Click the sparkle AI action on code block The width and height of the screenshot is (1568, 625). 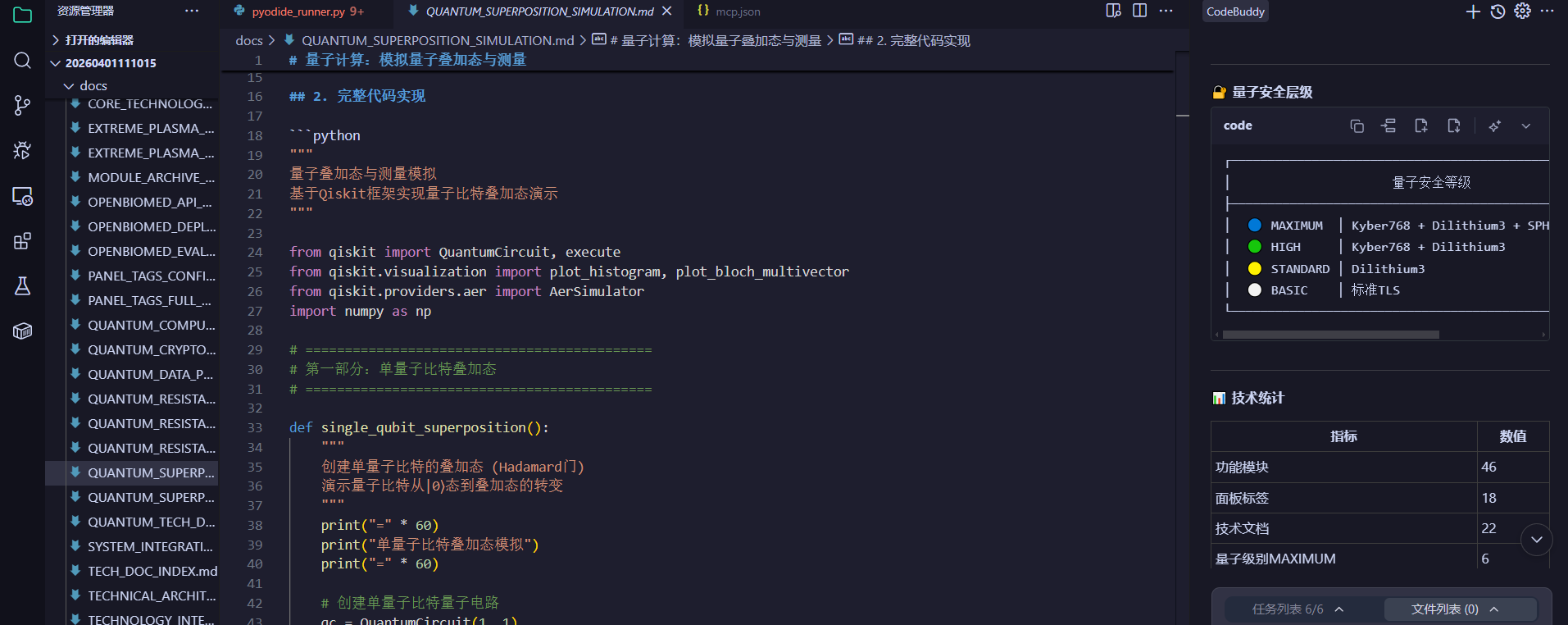pyautogui.click(x=1495, y=125)
